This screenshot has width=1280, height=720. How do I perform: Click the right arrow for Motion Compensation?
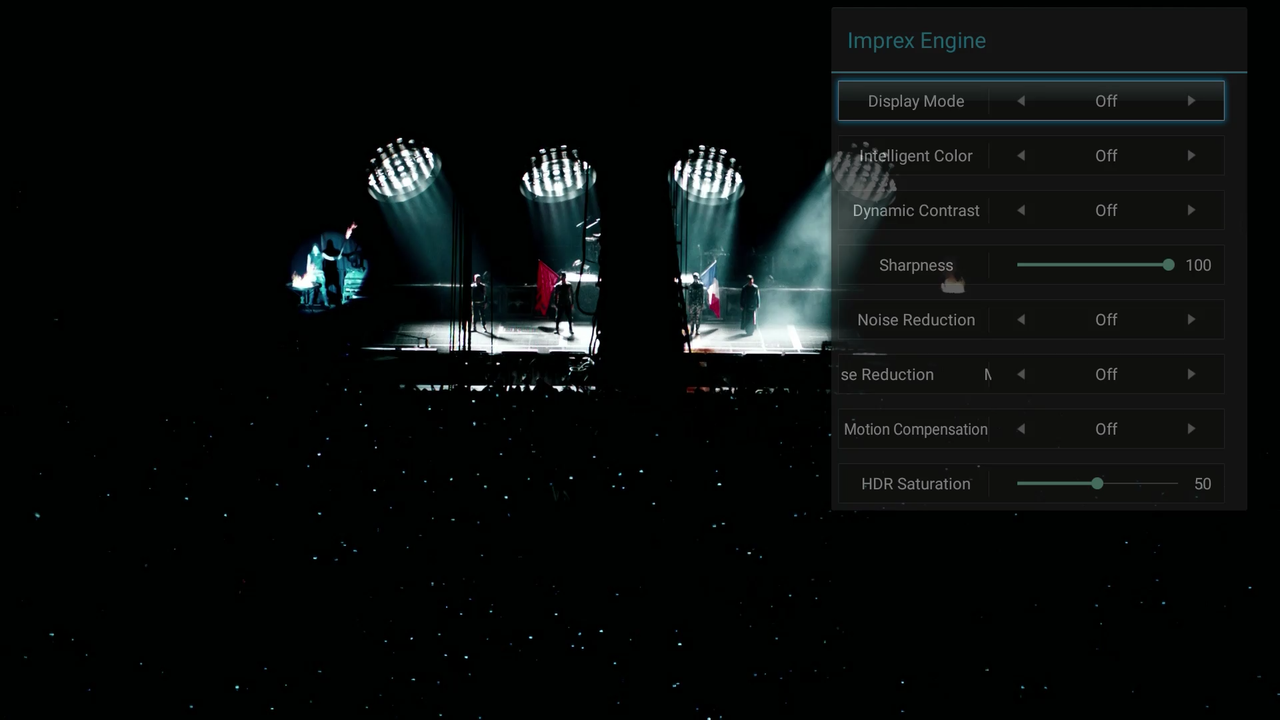coord(1191,429)
